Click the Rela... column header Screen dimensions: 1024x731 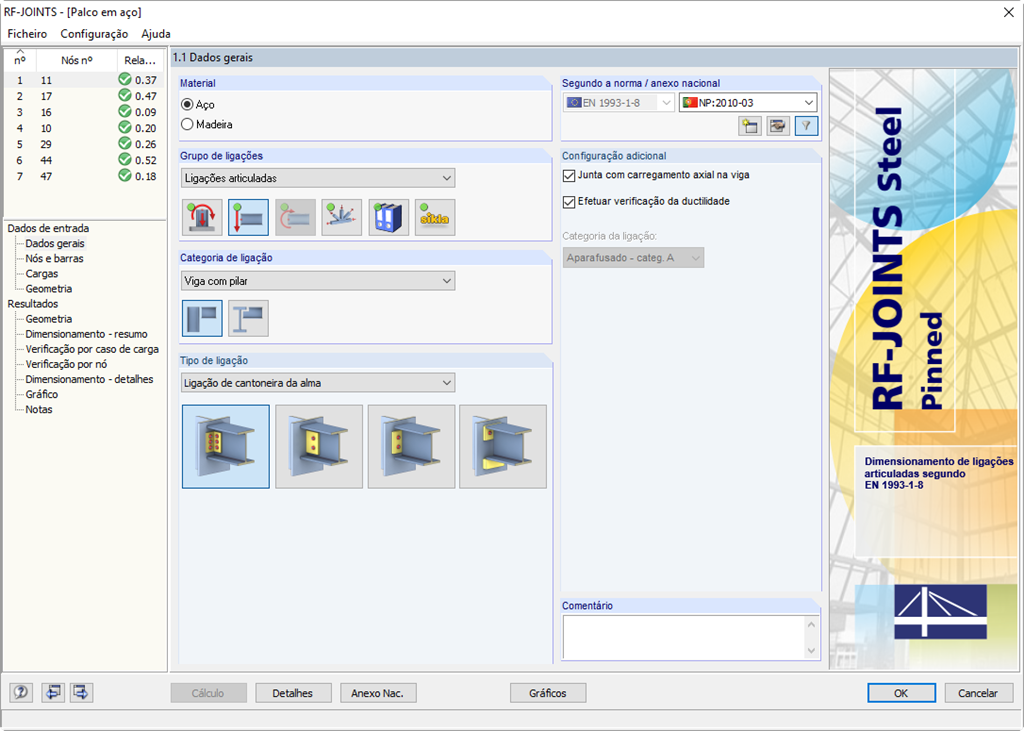[x=140, y=60]
